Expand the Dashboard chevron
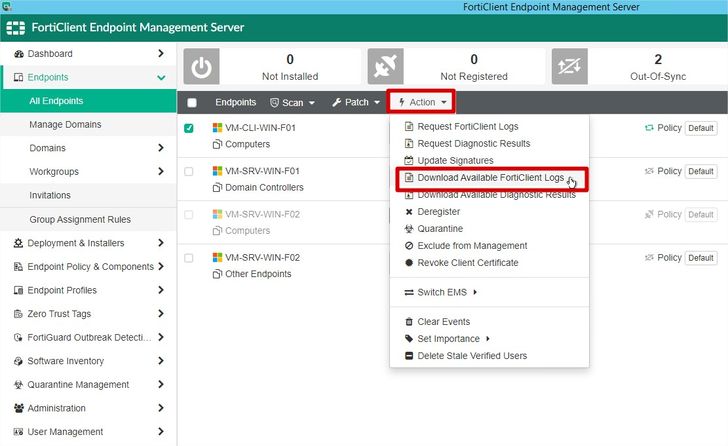Viewport: 728px width, 446px height. pyautogui.click(x=161, y=53)
